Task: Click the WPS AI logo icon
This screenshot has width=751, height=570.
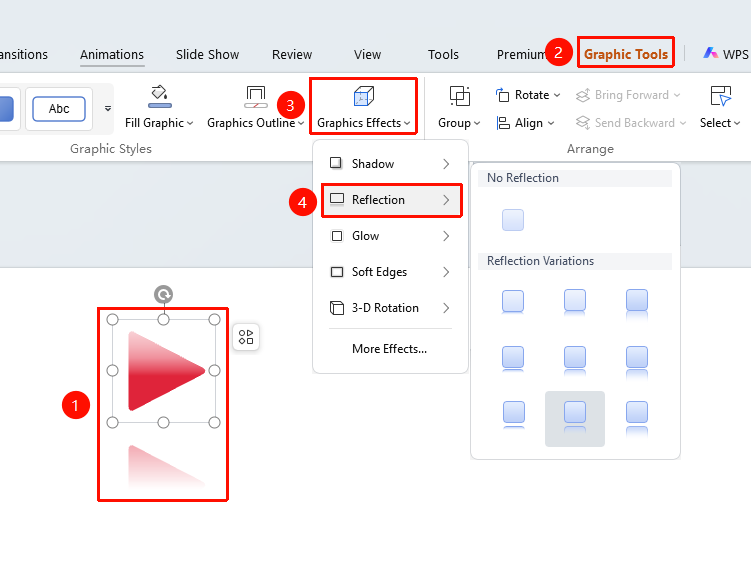Action: [710, 53]
